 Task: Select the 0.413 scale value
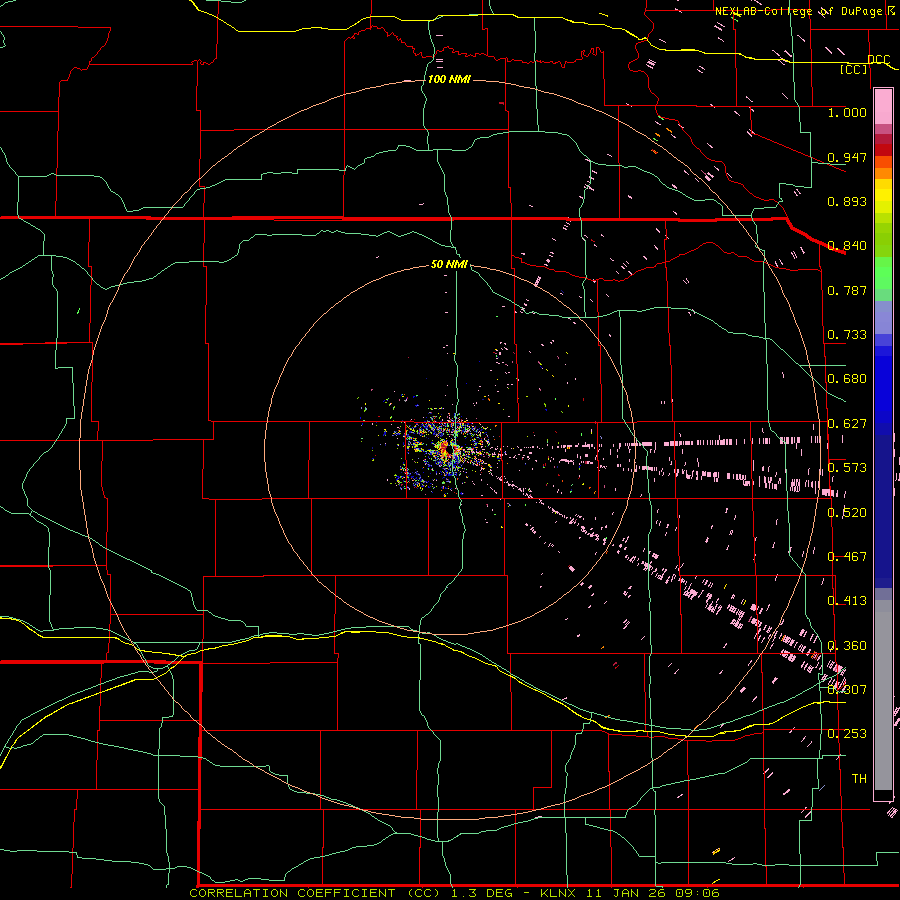pyautogui.click(x=847, y=601)
